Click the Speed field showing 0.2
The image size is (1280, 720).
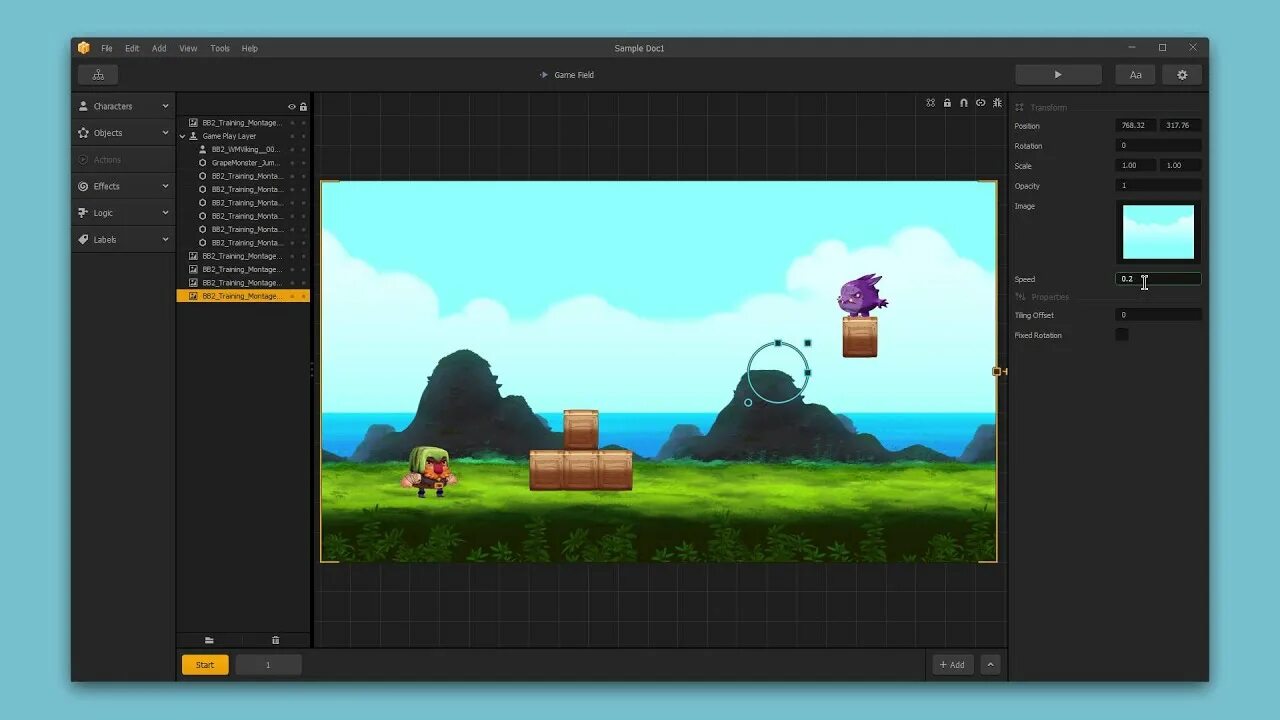pos(1158,279)
